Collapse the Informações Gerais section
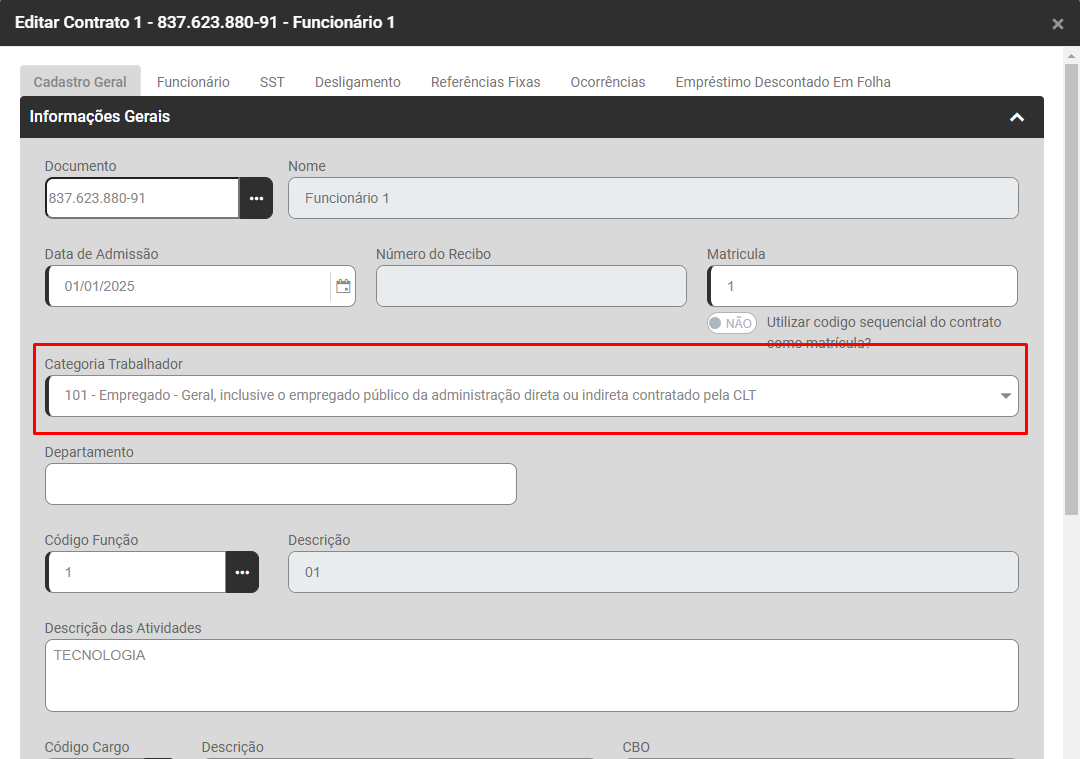Viewport: 1080px width, 759px height. pos(1017,117)
